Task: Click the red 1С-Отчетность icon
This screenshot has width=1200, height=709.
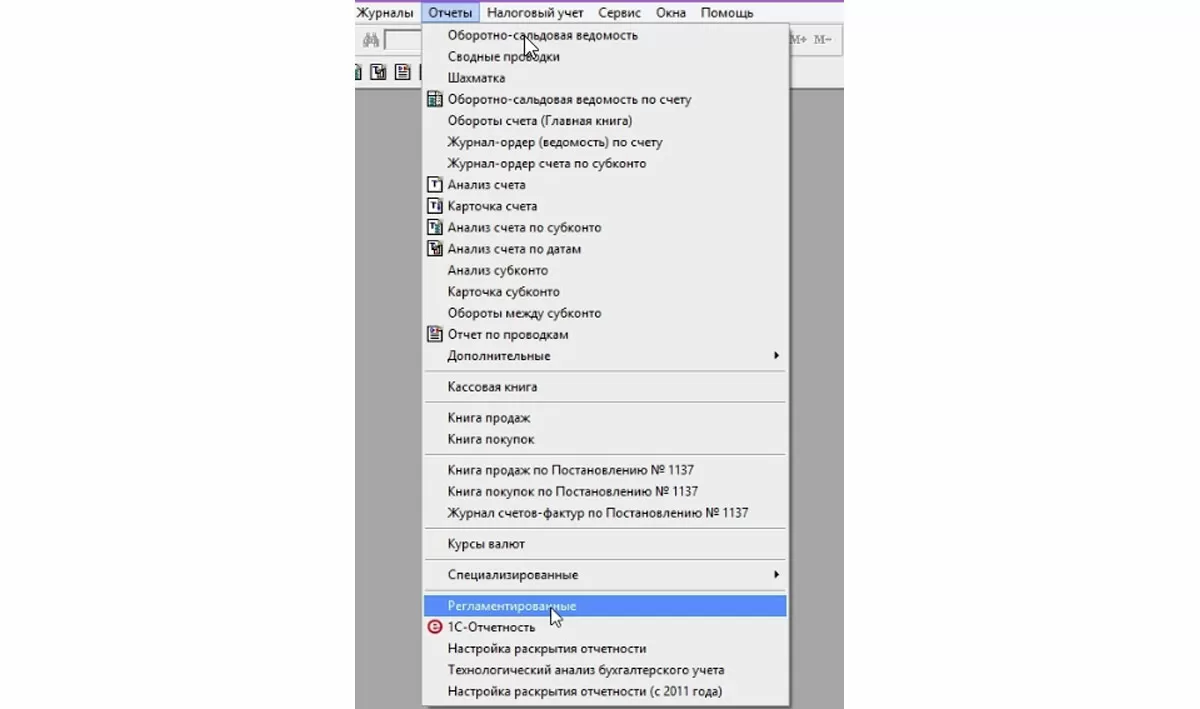Action: tap(434, 627)
